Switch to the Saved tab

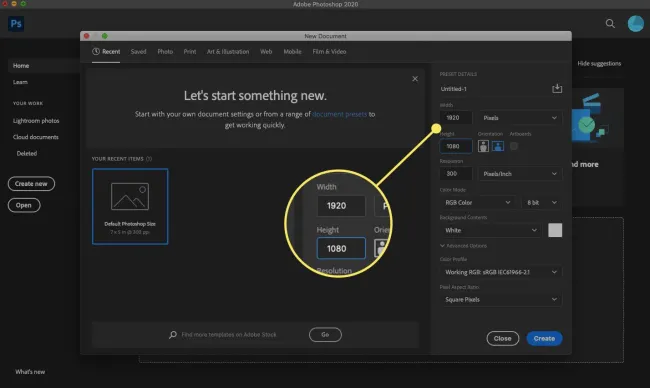pyautogui.click(x=138, y=52)
